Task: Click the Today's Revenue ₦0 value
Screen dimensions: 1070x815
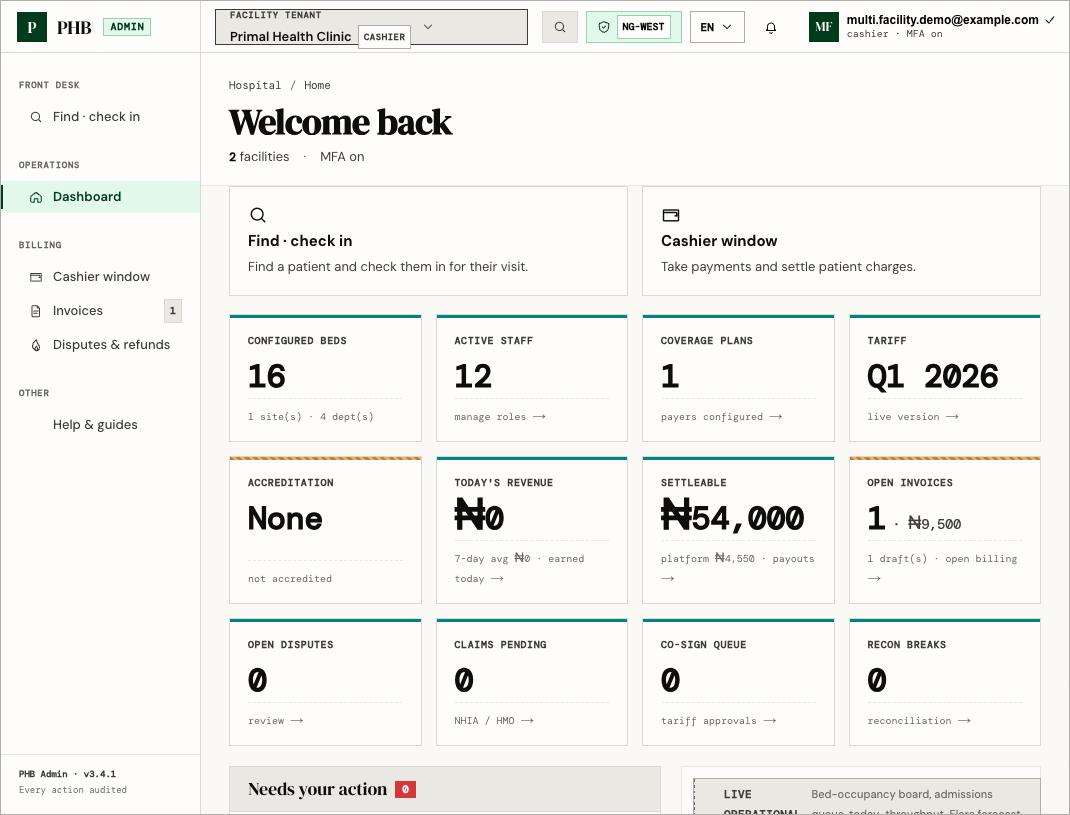Action: [479, 515]
